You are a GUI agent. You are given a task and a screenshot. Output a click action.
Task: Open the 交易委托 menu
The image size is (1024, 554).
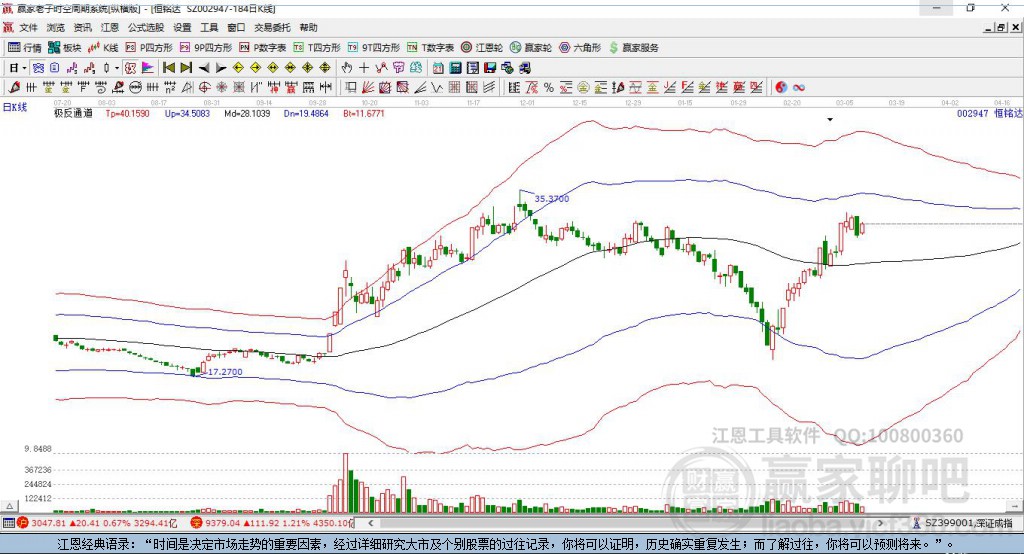(272, 27)
